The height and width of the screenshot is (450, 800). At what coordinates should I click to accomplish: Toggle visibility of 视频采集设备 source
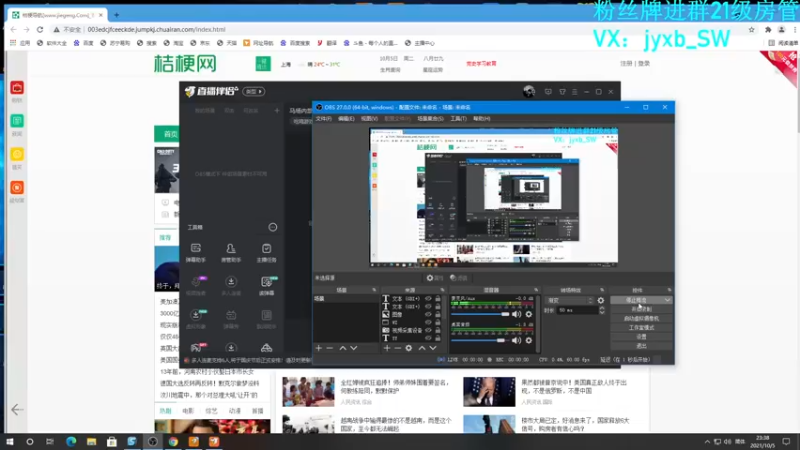tap(428, 331)
